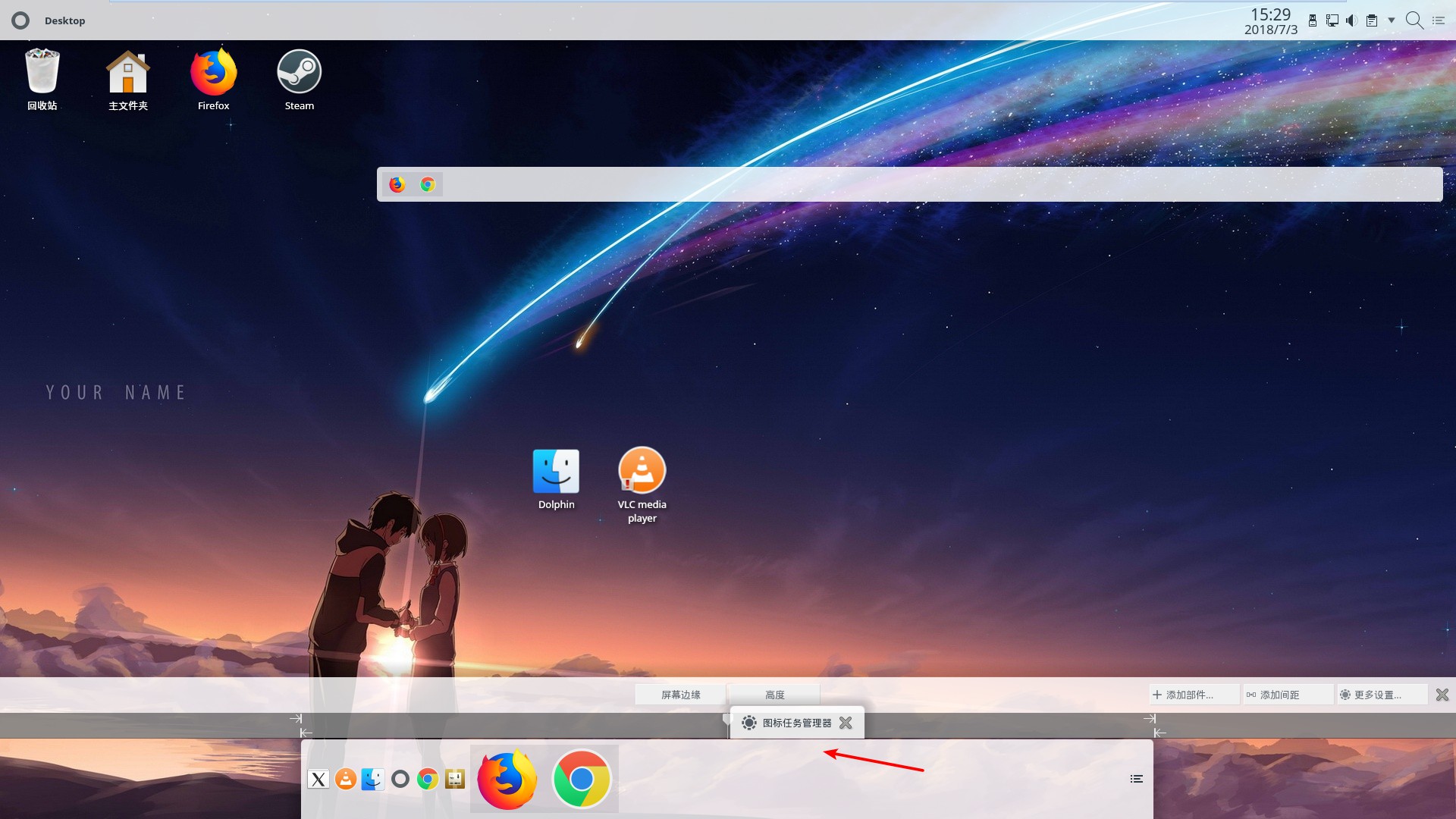Open the 主文件夹 home folder desktop icon
Viewport: 1456px width, 819px height.
128,80
